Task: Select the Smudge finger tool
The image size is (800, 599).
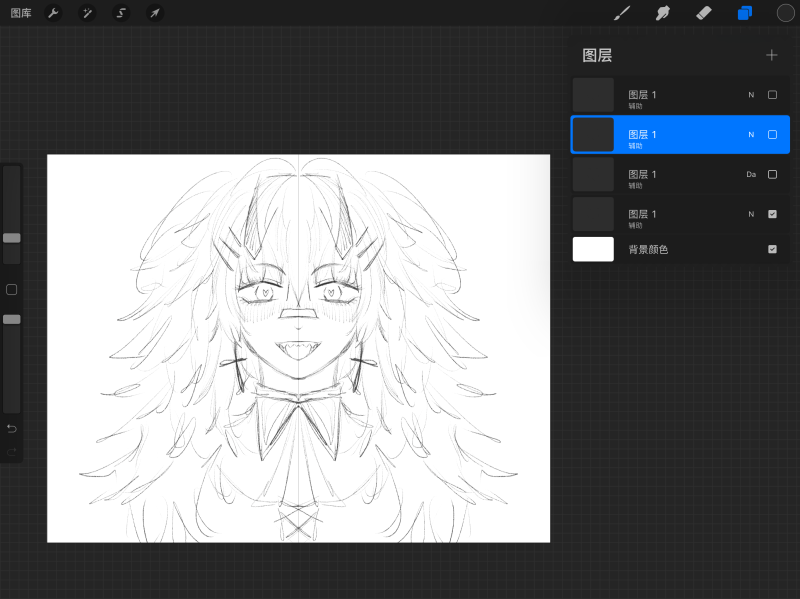Action: (663, 13)
